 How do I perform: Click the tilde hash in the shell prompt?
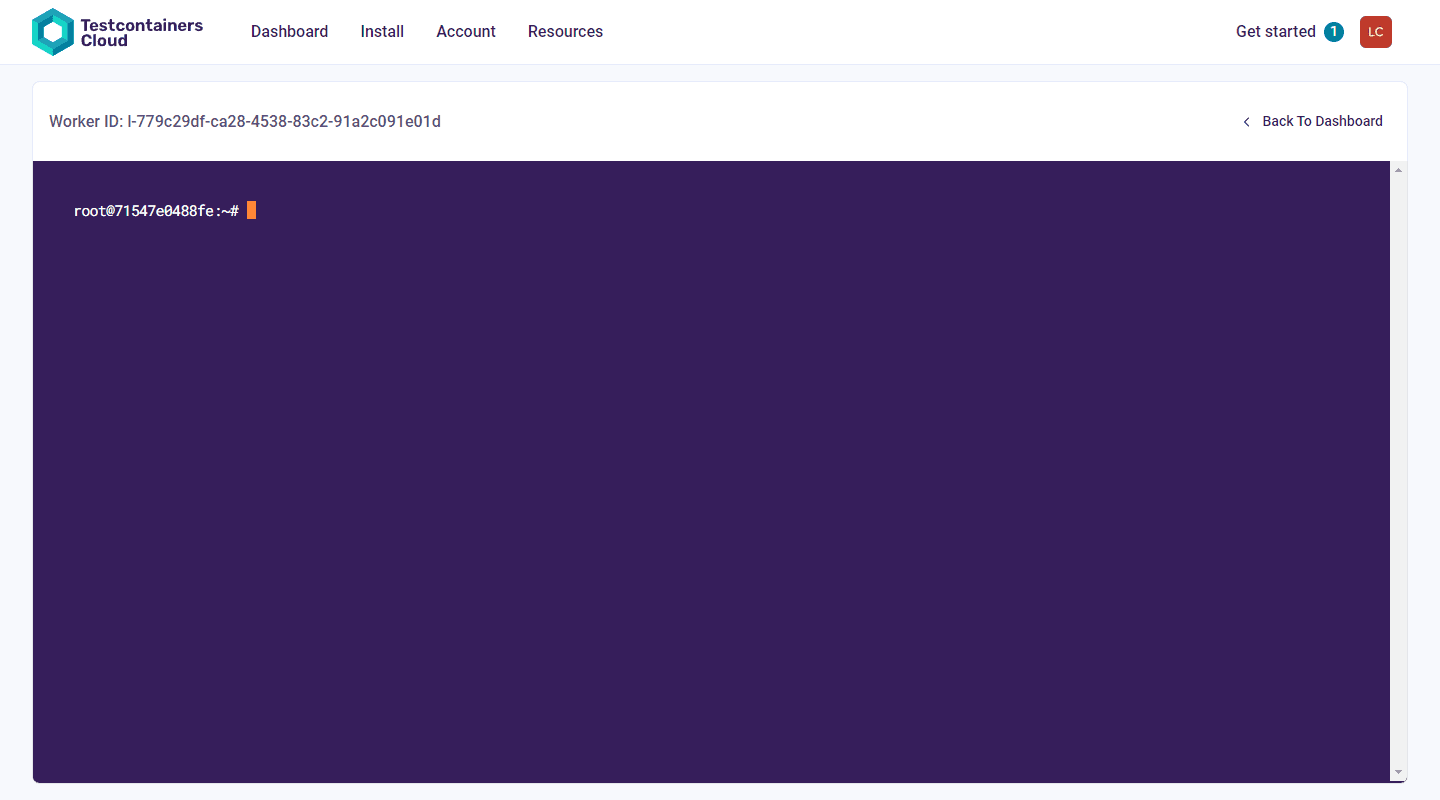(x=230, y=211)
